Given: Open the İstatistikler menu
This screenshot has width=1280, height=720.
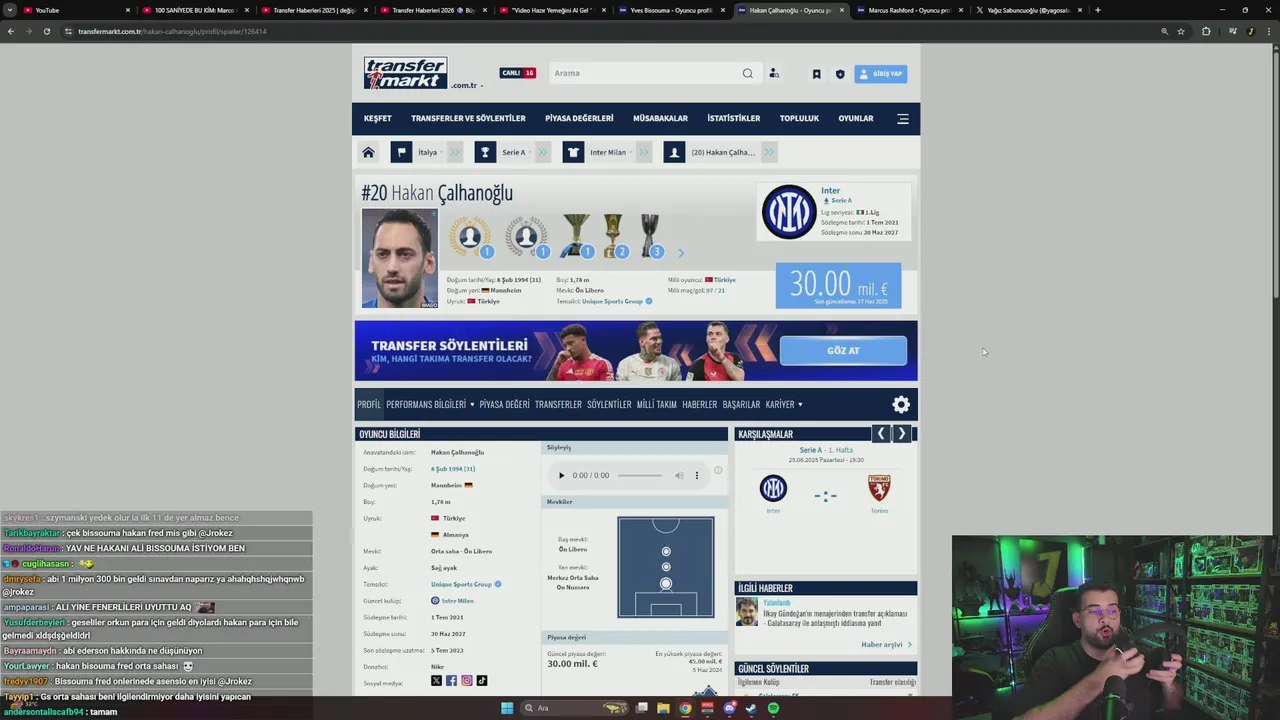Looking at the screenshot, I should [x=734, y=118].
